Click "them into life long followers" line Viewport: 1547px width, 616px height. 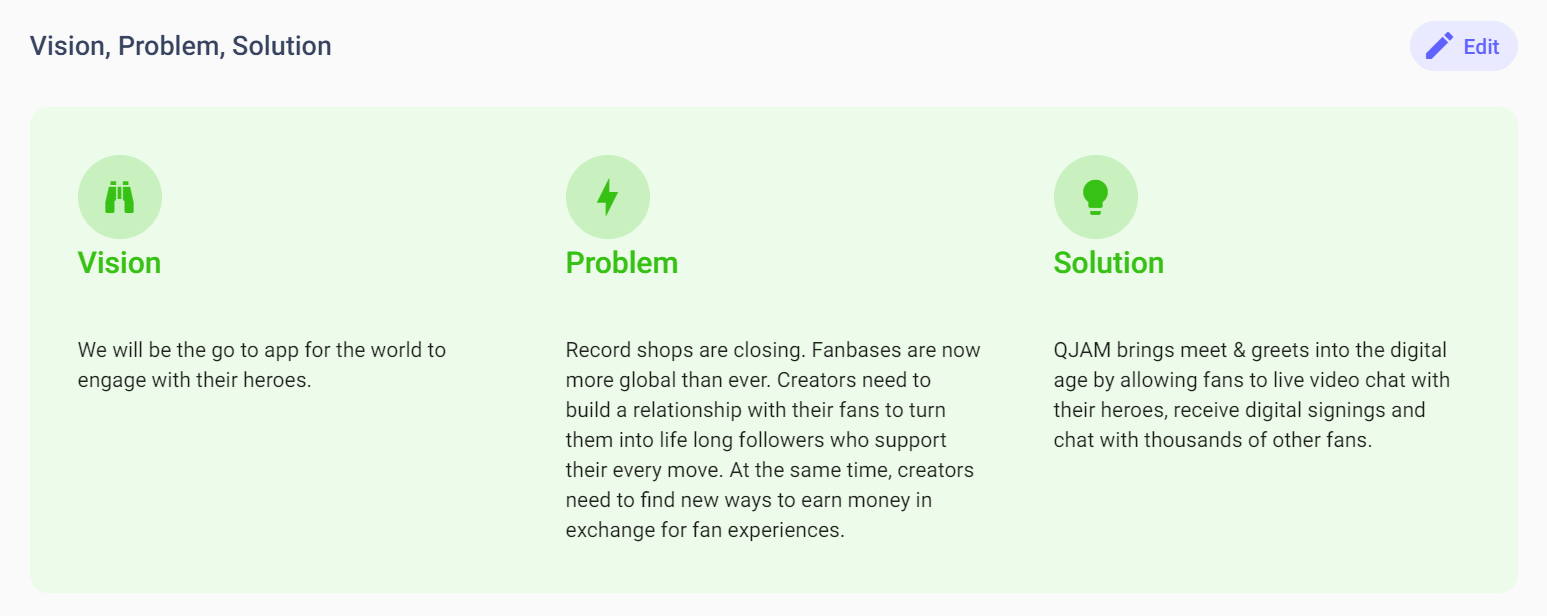[755, 440]
